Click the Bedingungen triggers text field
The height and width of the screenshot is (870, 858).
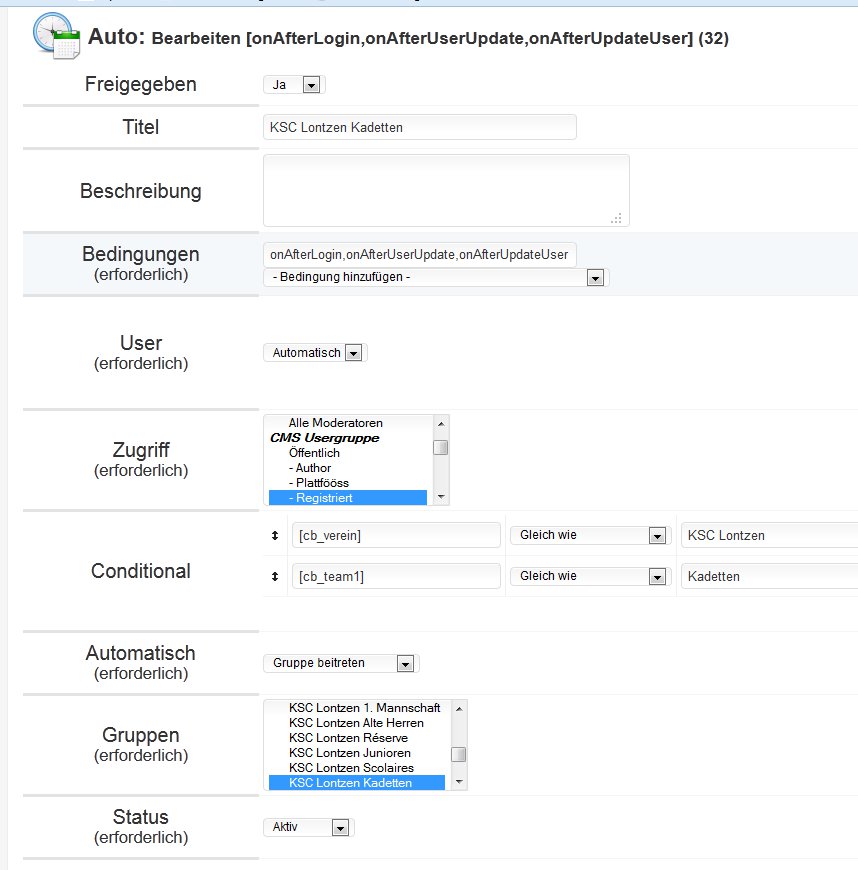point(420,255)
